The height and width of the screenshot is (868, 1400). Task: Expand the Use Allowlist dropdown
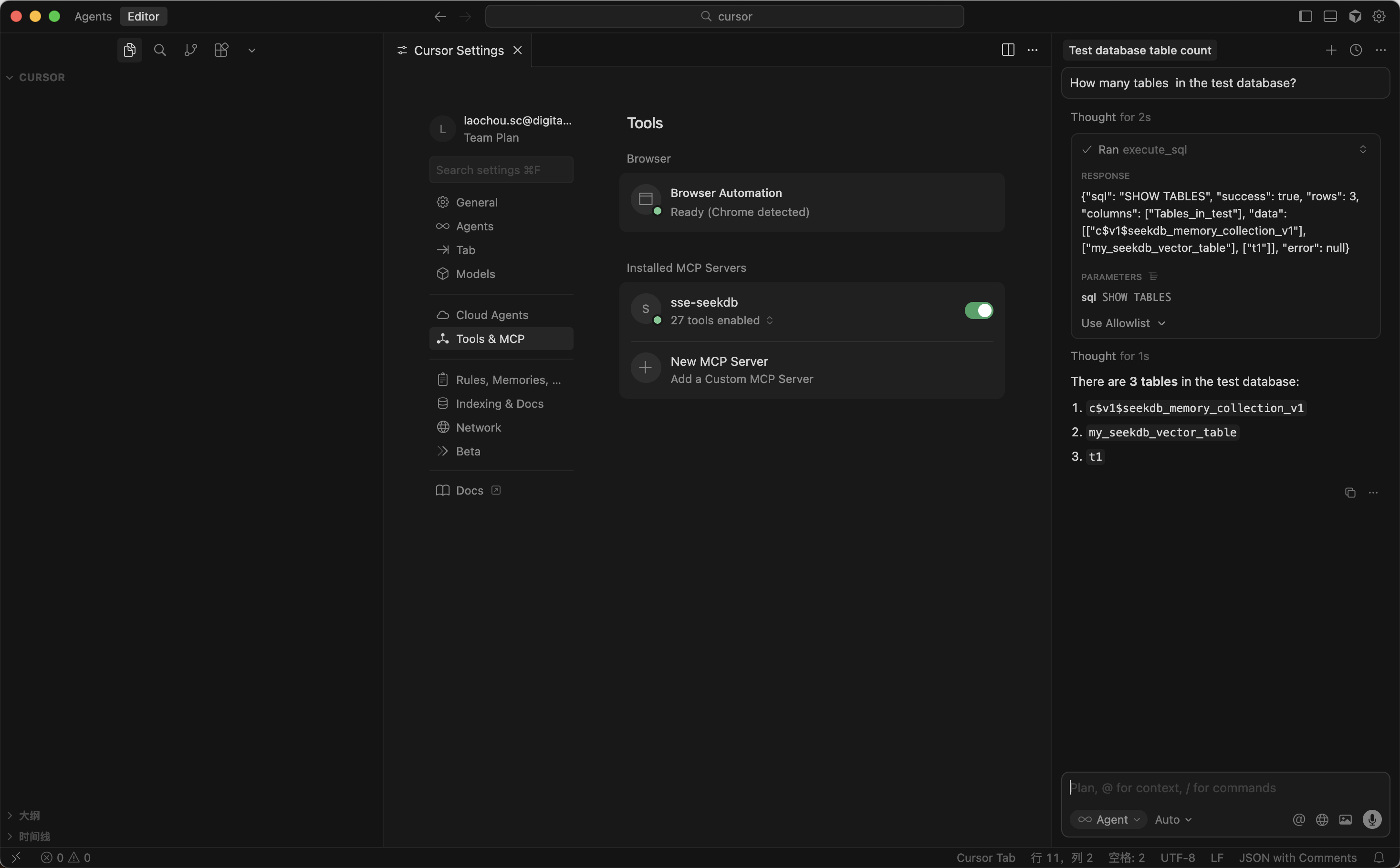(x=1123, y=323)
